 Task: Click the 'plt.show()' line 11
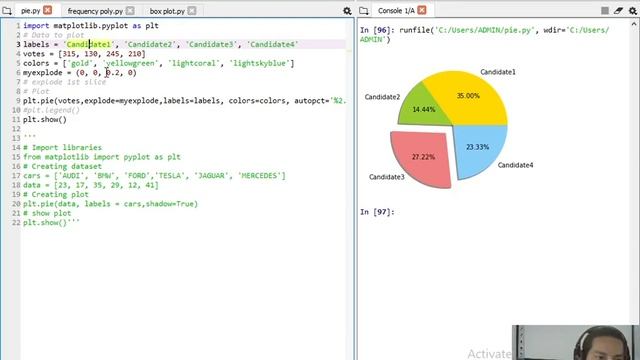44,120
